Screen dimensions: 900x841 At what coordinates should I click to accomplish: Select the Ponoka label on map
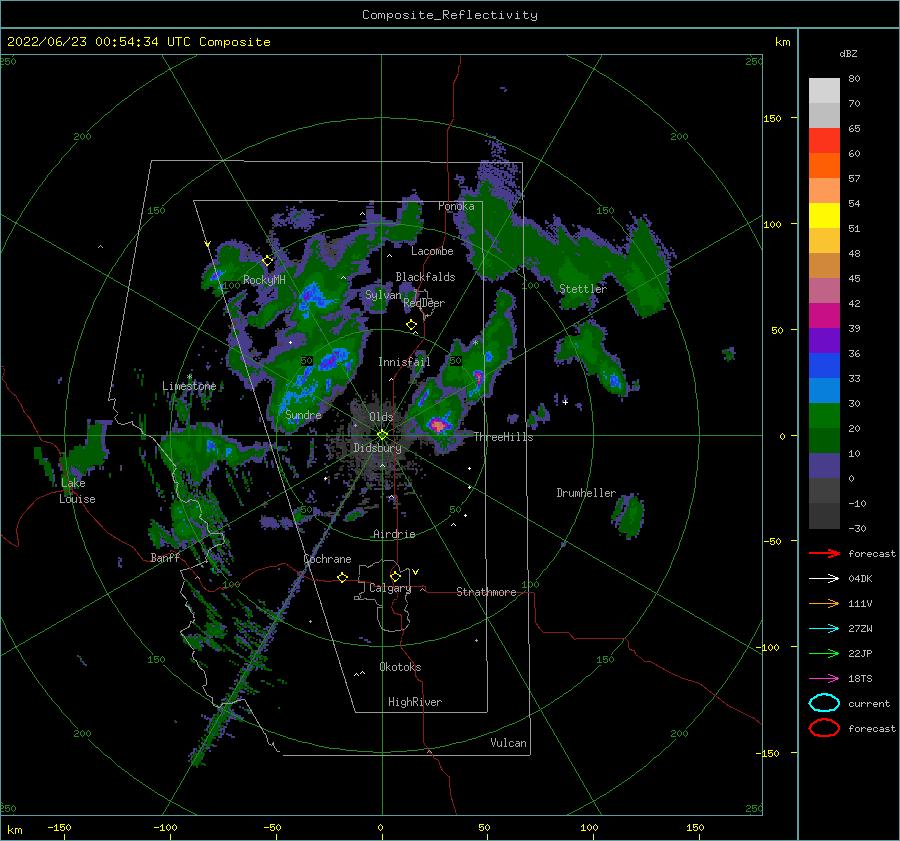click(456, 206)
